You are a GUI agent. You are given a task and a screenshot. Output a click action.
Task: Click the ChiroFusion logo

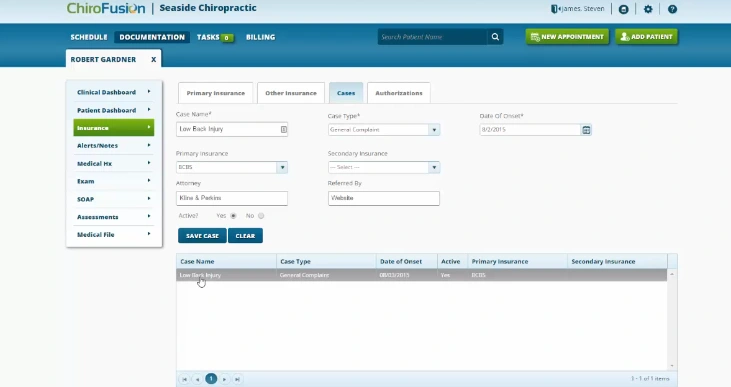[x=106, y=8]
